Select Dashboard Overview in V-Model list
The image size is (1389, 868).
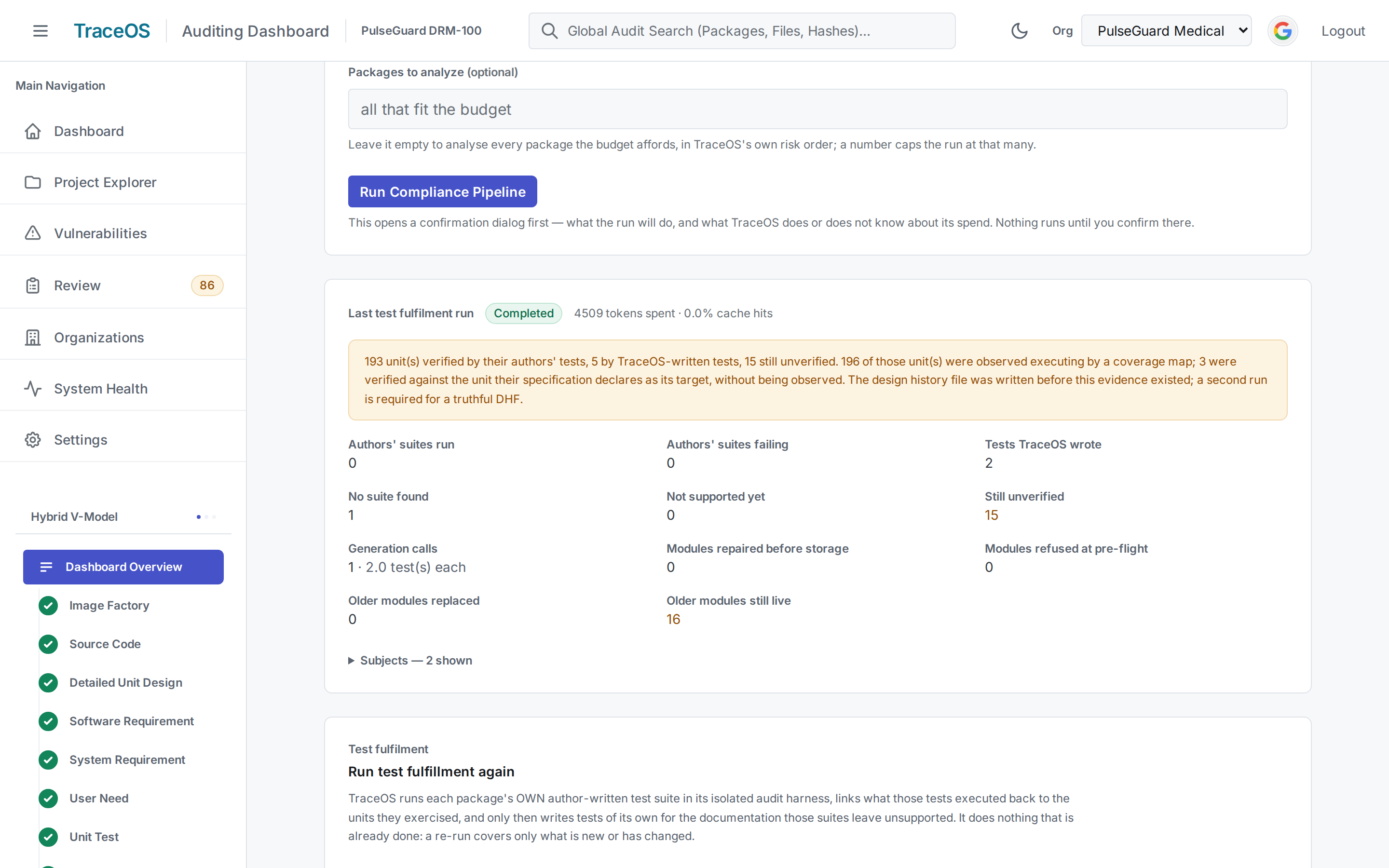point(123,567)
